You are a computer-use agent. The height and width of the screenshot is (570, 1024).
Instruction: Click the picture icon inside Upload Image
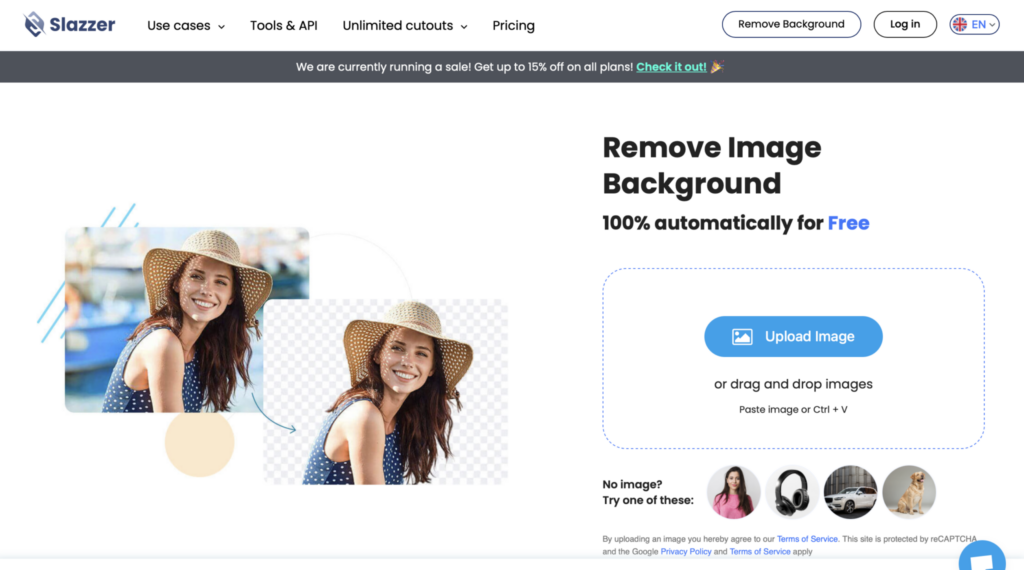tap(742, 336)
